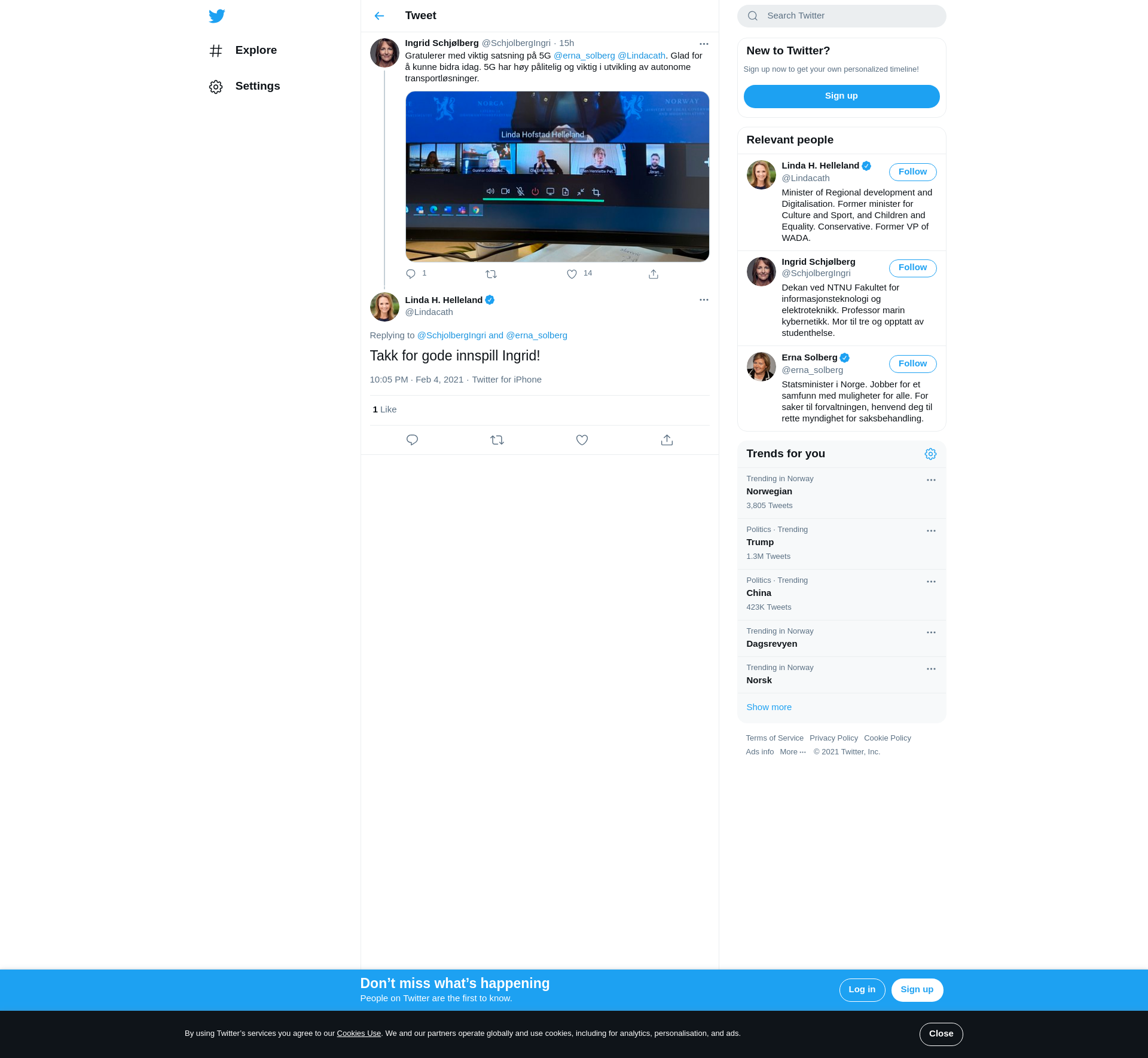This screenshot has width=1148, height=1058.
Task: Open options for the Trump trend
Action: 931,531
